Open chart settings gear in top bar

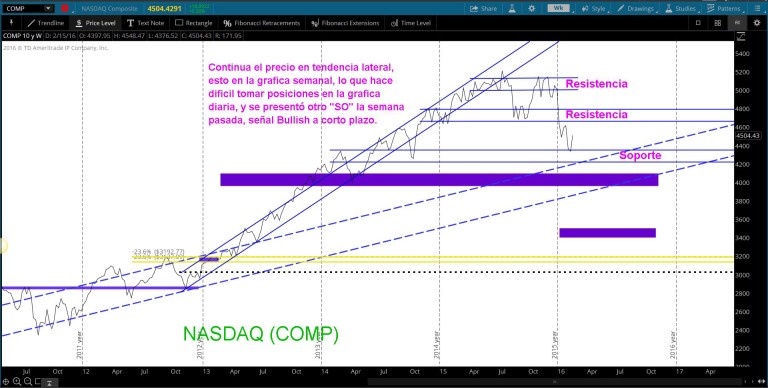(531, 8)
